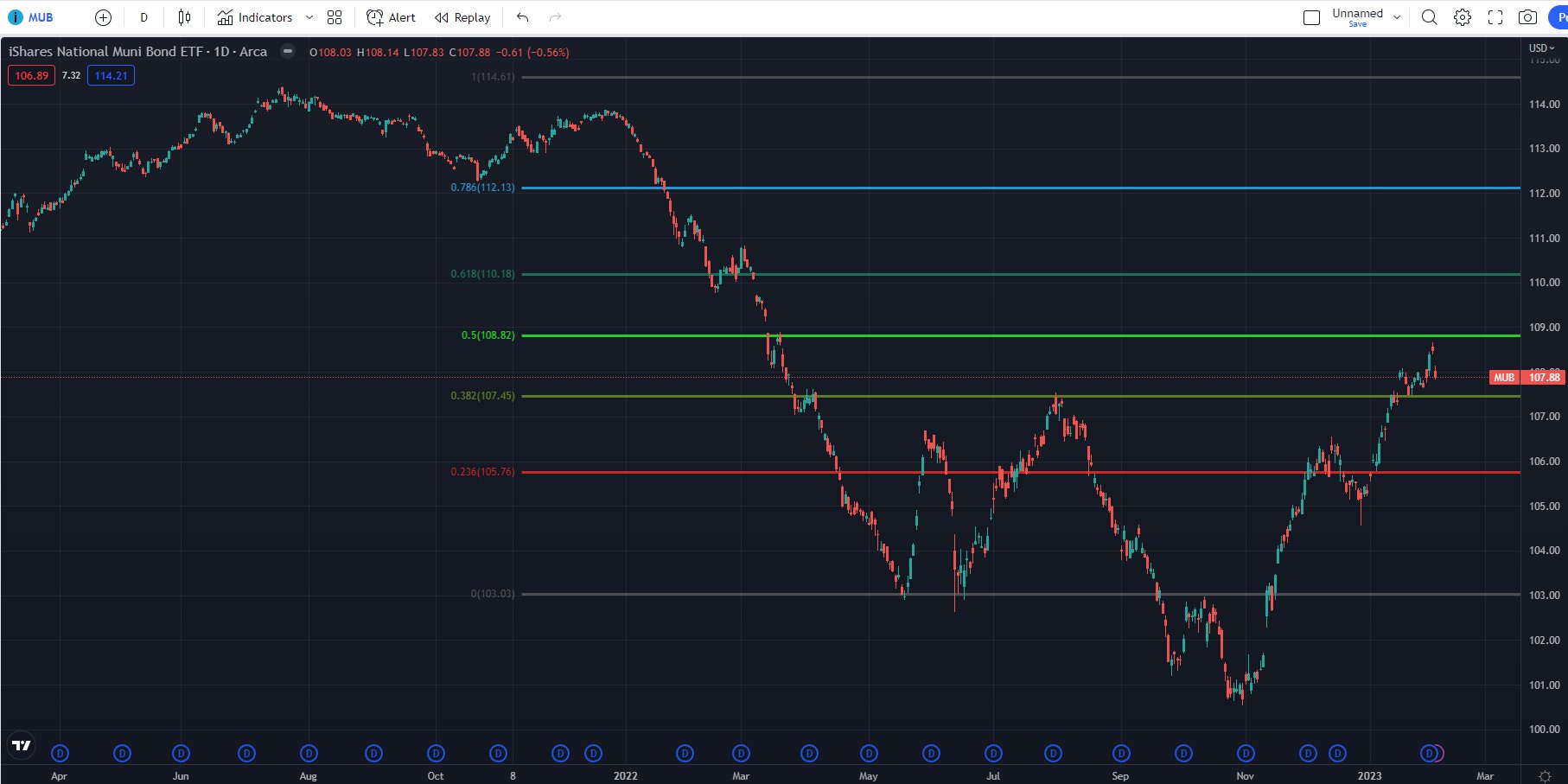Image resolution: width=1568 pixels, height=784 pixels.
Task: Click the dividend marker above the Mar 2022 label
Action: tap(741, 754)
